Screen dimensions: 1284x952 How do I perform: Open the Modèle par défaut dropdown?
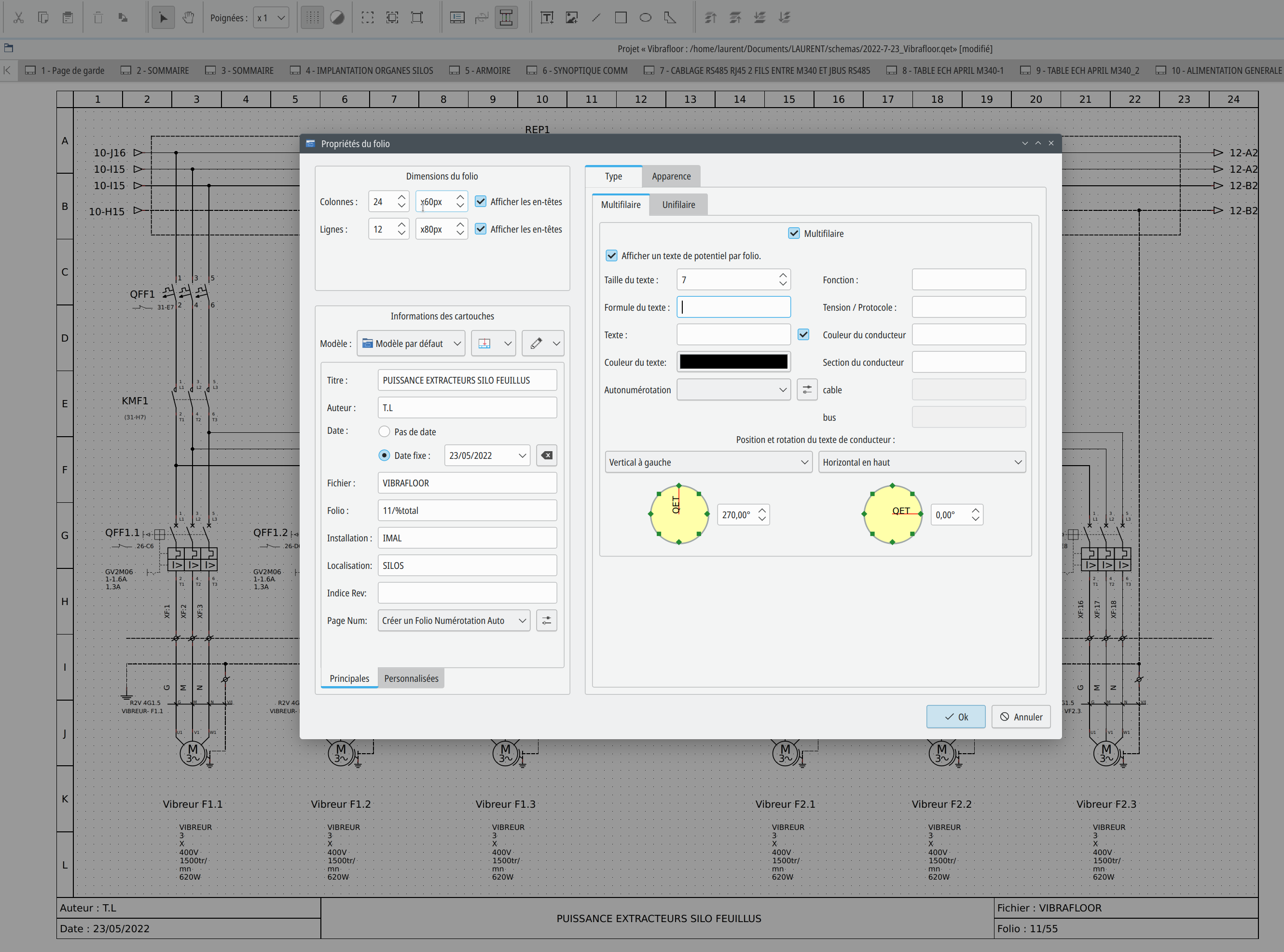[411, 344]
